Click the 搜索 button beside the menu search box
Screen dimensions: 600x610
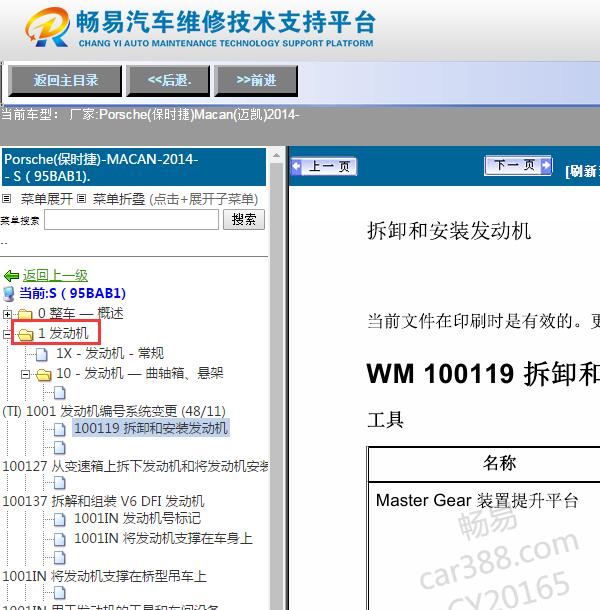[244, 219]
